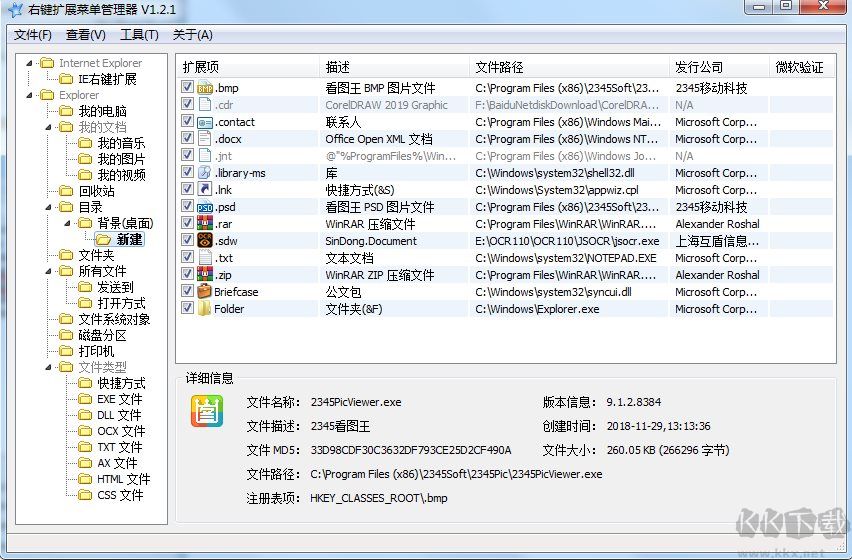This screenshot has width=852, height=560.
Task: Click the .cdr file icon
Action: 205,104
